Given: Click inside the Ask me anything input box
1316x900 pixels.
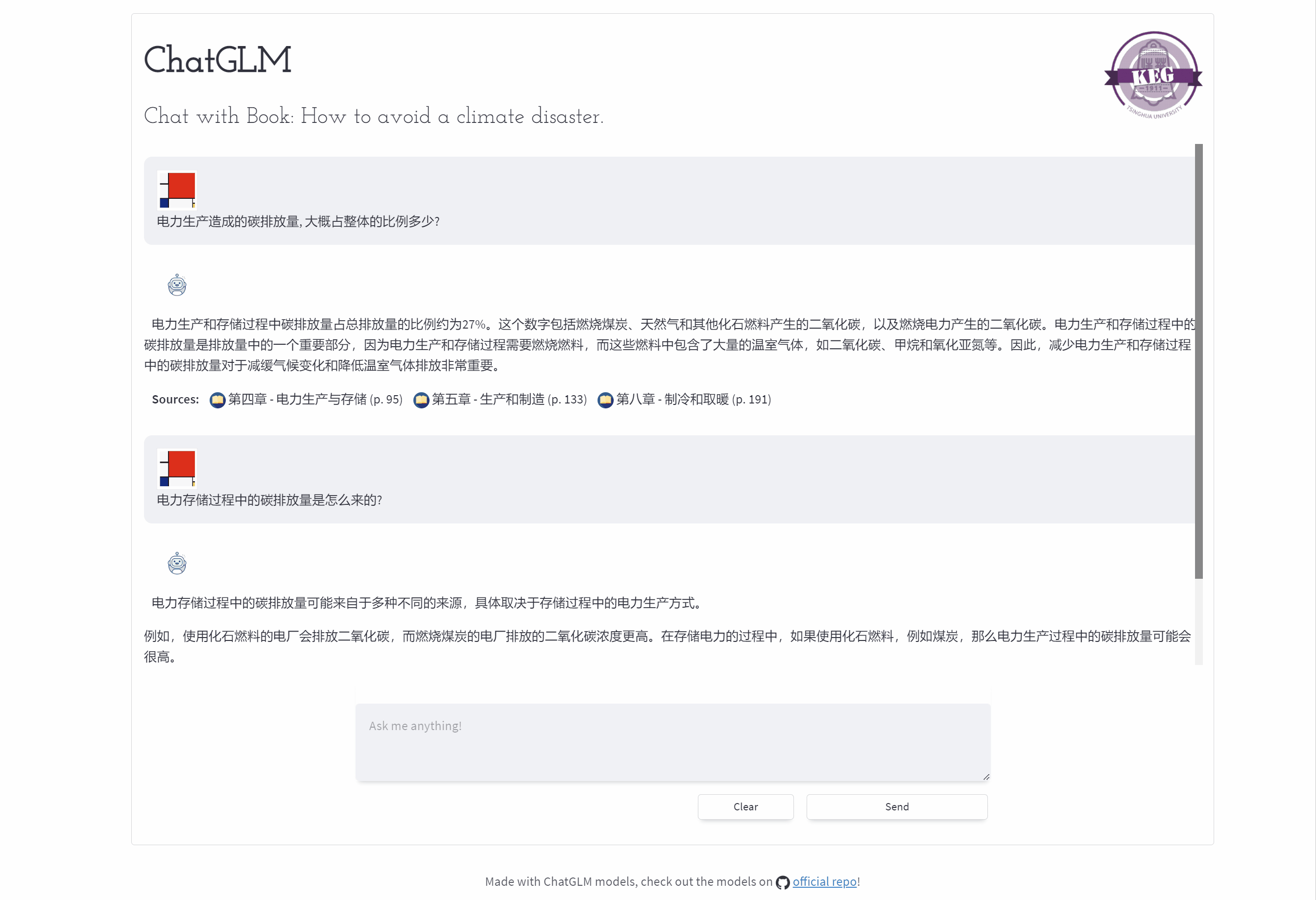Looking at the screenshot, I should pos(671,741).
